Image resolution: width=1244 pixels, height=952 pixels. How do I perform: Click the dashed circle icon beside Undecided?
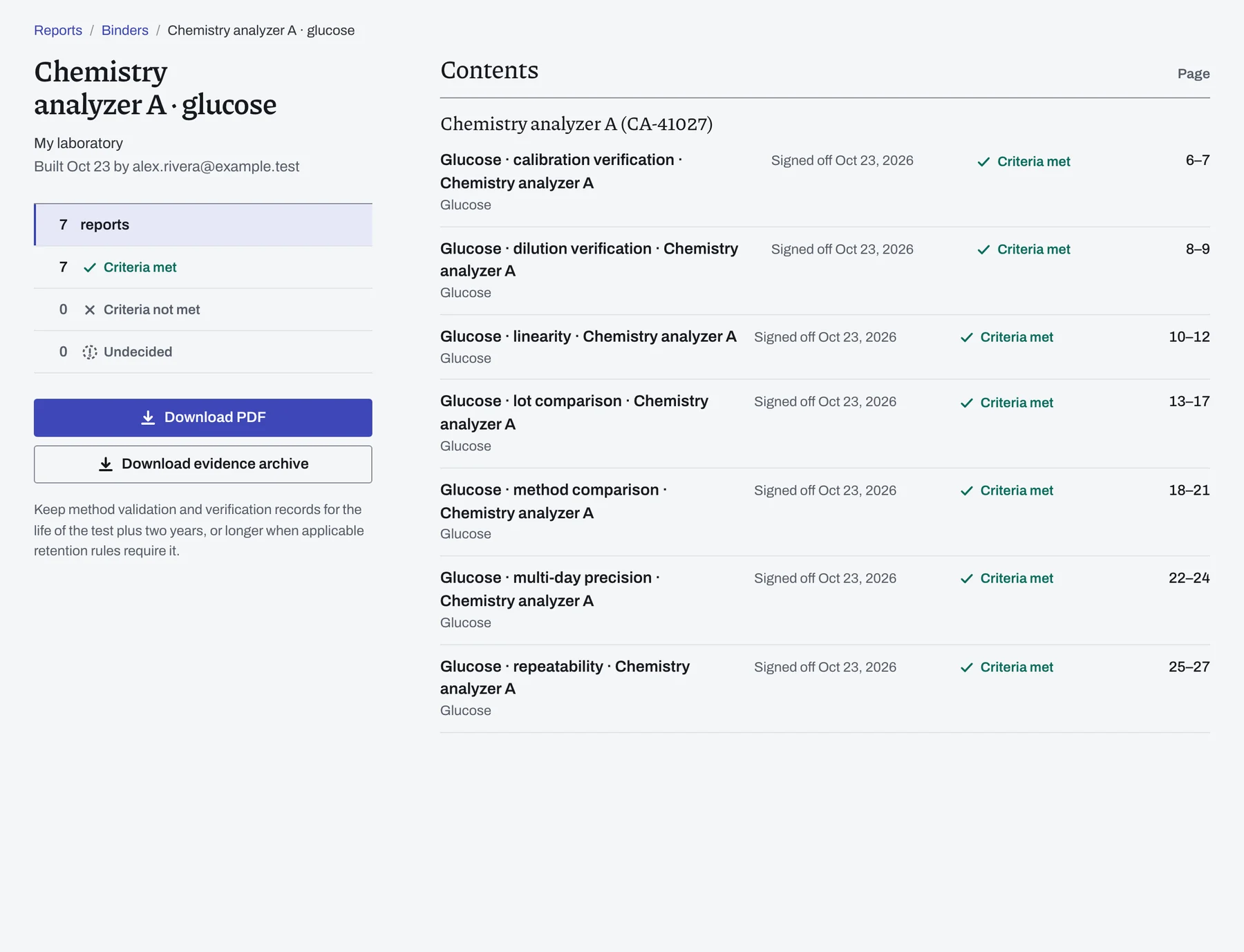(x=90, y=352)
